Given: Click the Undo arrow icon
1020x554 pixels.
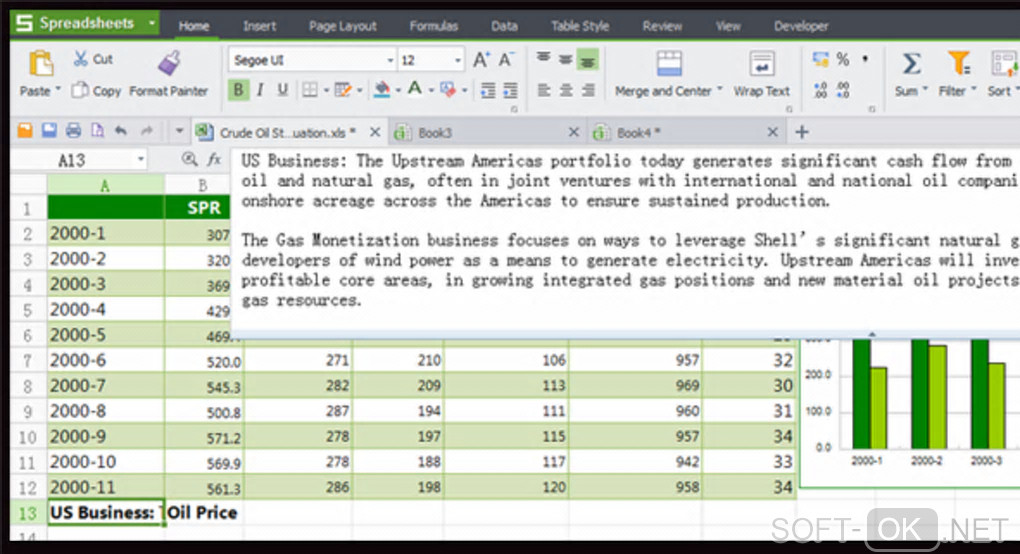Looking at the screenshot, I should click(x=121, y=131).
